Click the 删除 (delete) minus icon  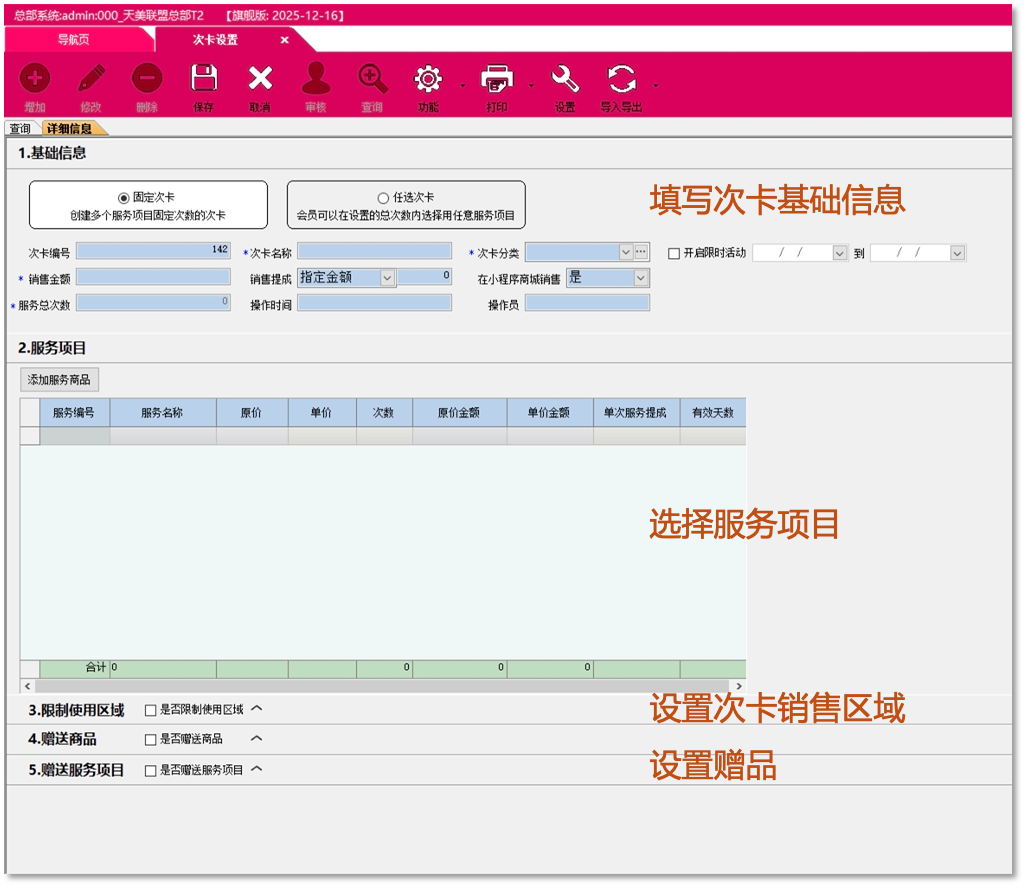(147, 79)
